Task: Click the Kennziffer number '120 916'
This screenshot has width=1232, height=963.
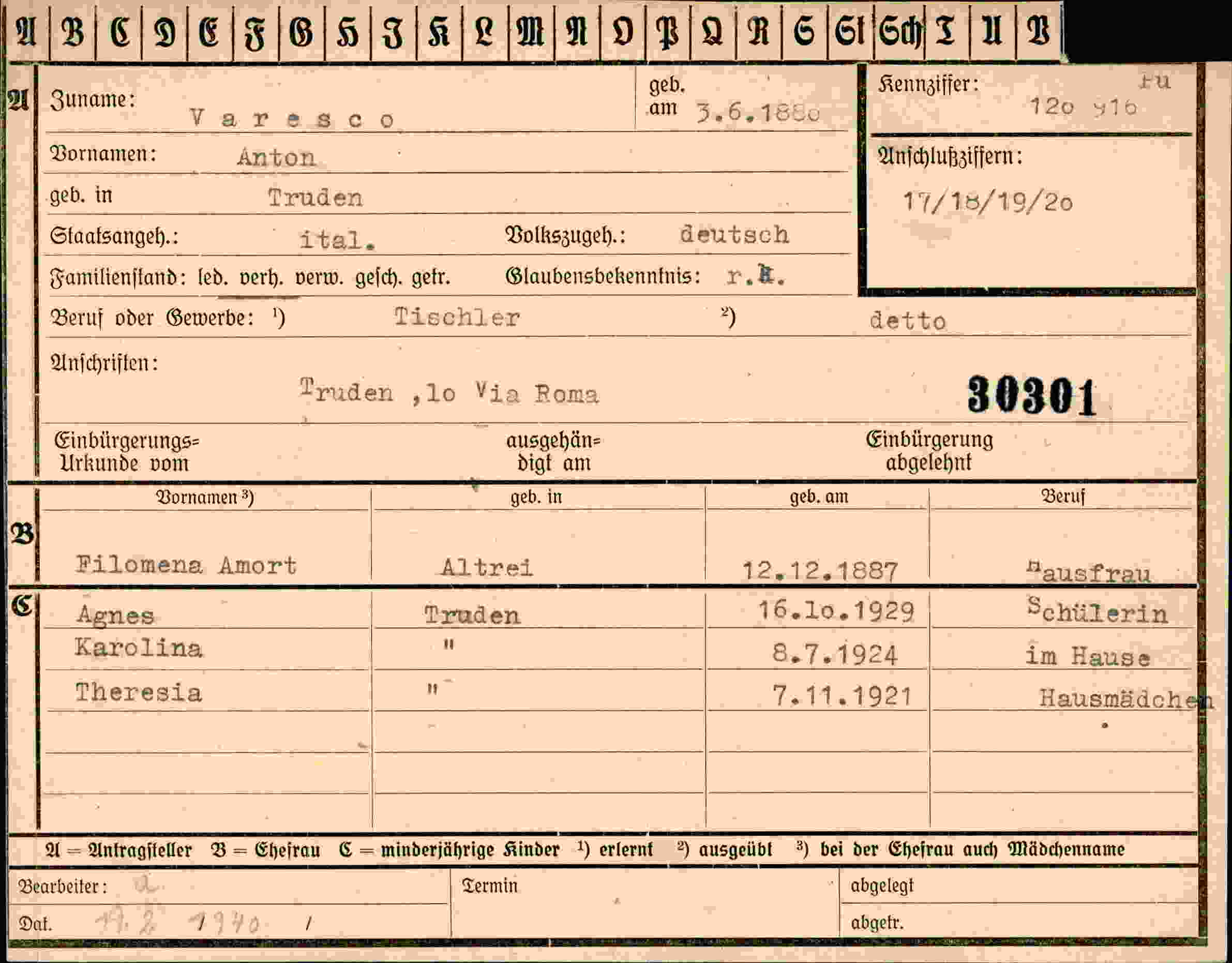Action: (1083, 107)
